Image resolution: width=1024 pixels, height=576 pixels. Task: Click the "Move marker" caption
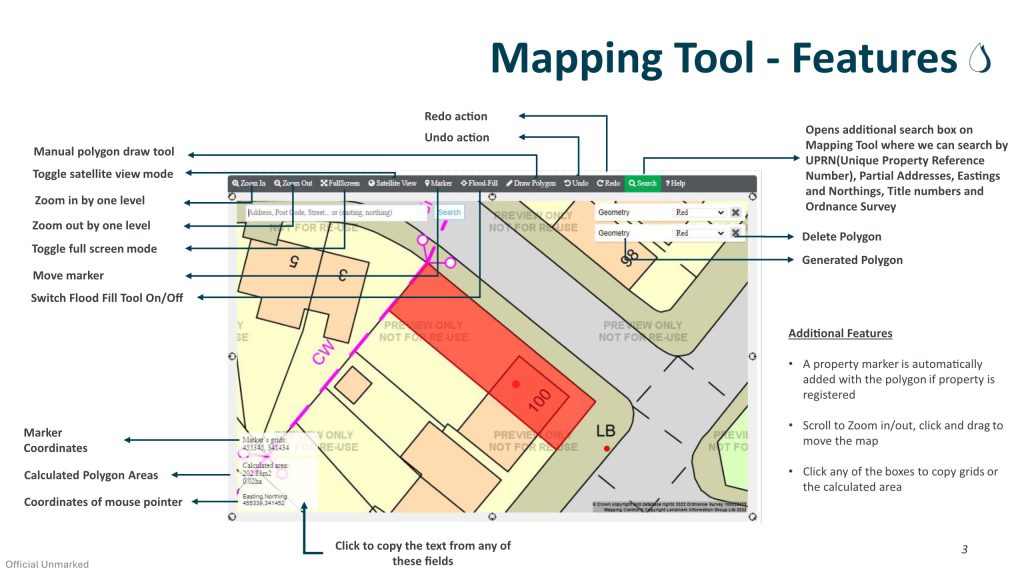pyautogui.click(x=69, y=276)
